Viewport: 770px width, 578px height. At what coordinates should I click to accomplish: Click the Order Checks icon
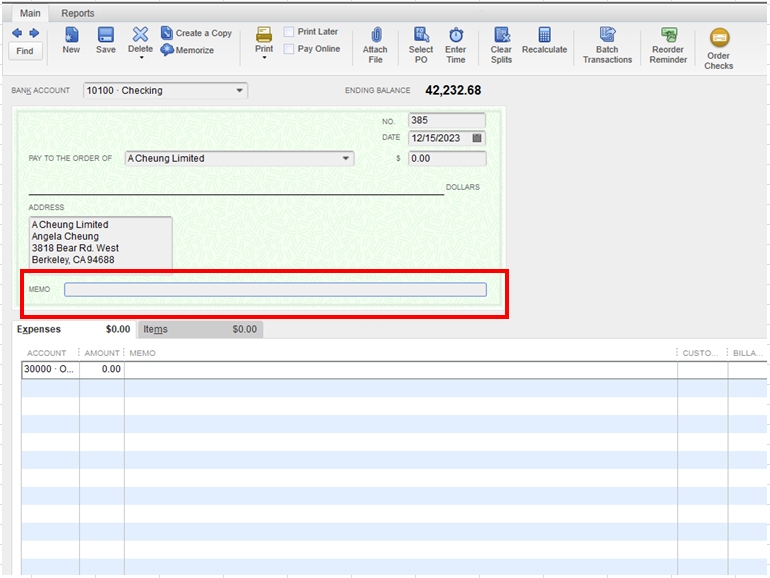pyautogui.click(x=719, y=37)
